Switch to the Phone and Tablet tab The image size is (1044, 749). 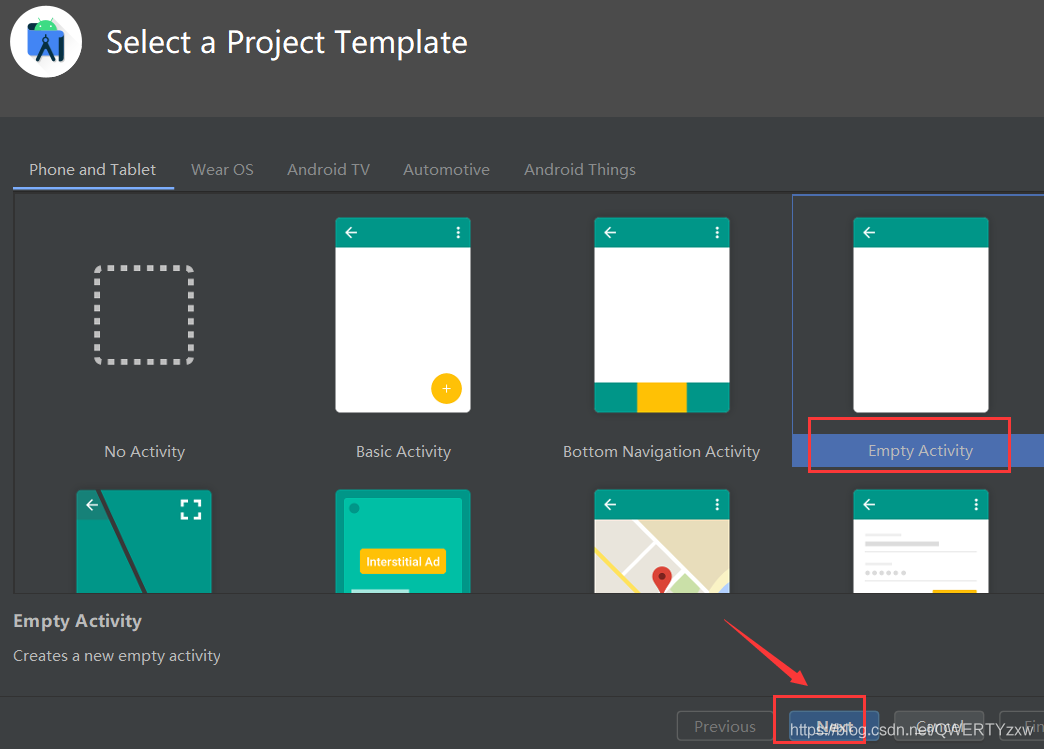93,170
